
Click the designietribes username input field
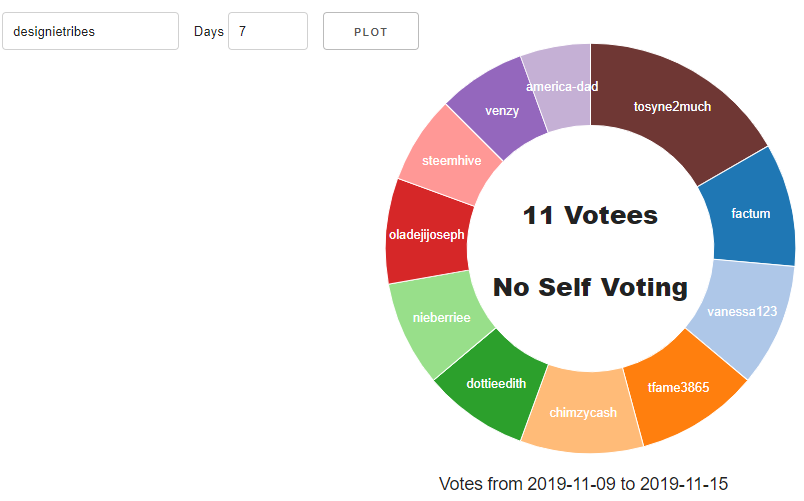90,31
